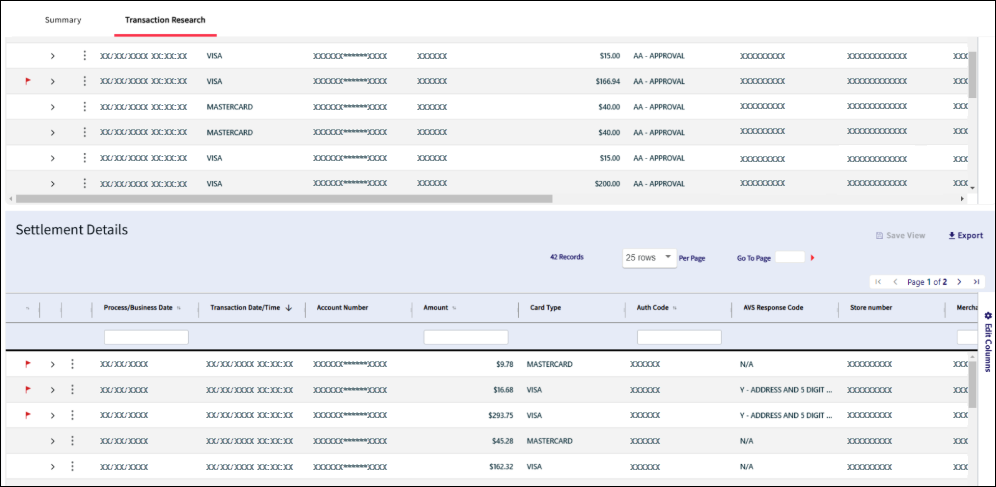The image size is (996, 487).
Task: Click the Go To Page input box
Action: coord(789,257)
